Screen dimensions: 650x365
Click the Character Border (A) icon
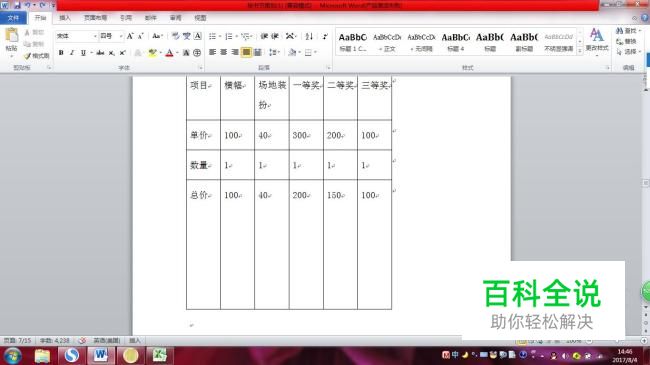coord(198,36)
